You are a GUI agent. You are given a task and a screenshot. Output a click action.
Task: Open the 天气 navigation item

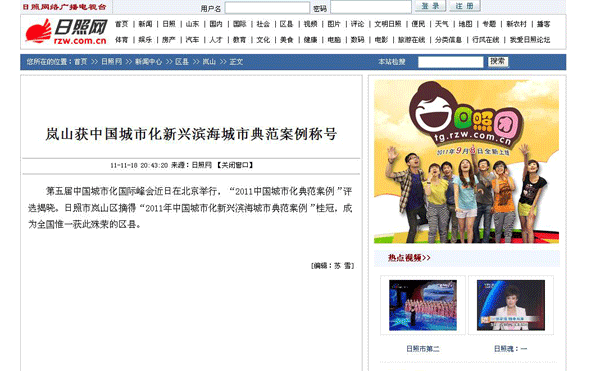coord(442,24)
